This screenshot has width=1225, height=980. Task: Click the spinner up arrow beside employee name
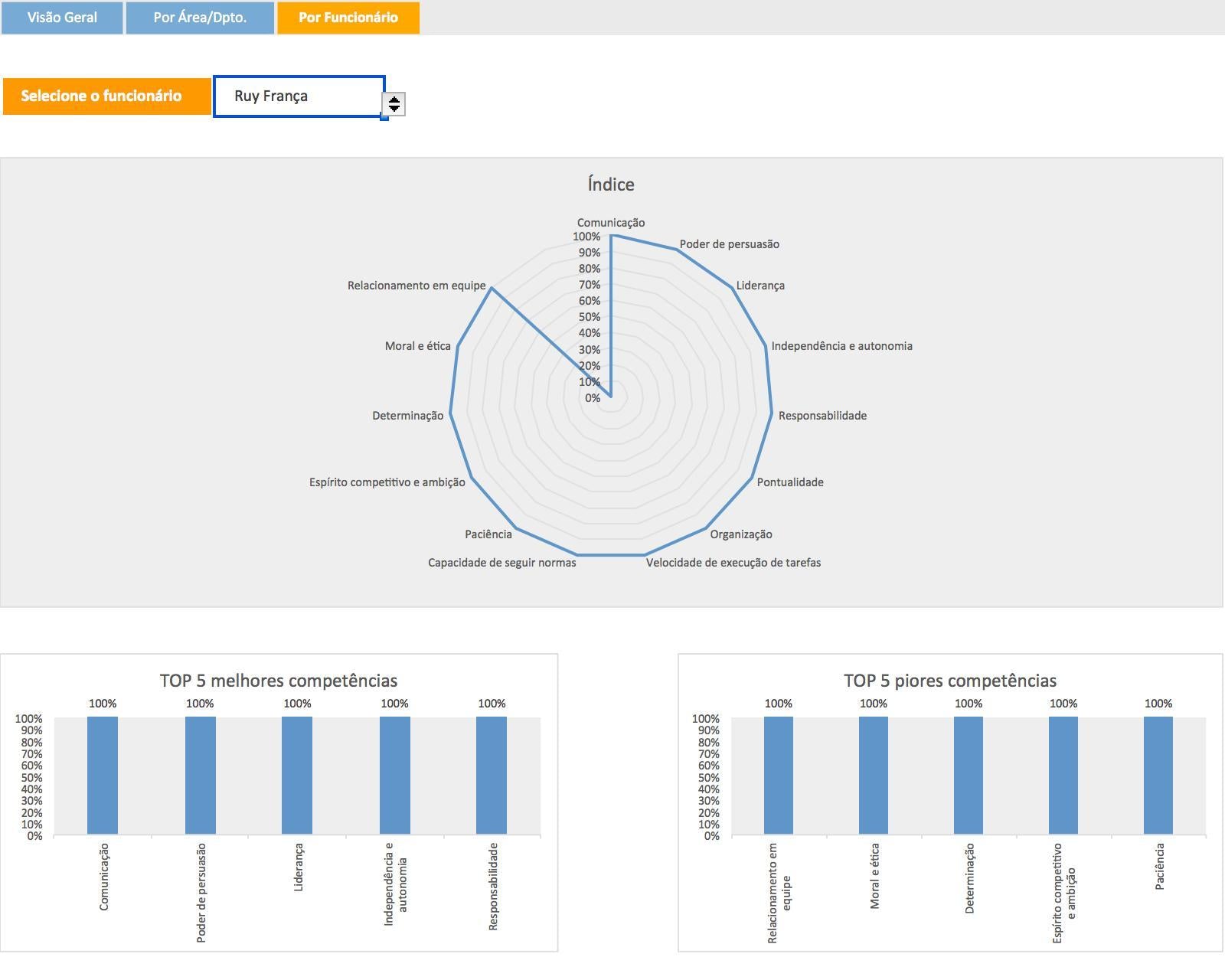click(x=394, y=99)
